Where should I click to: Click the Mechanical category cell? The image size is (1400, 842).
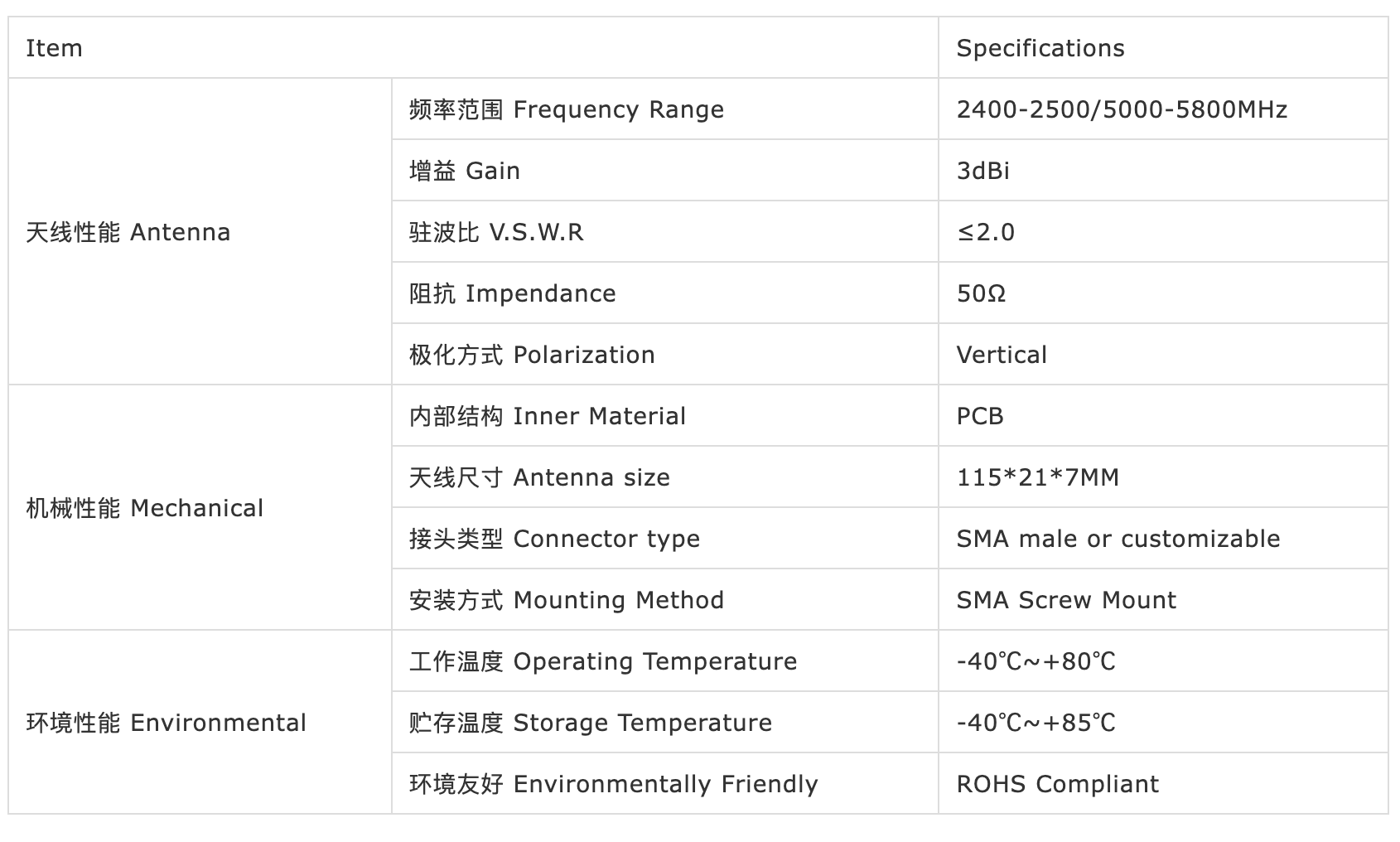point(145,508)
